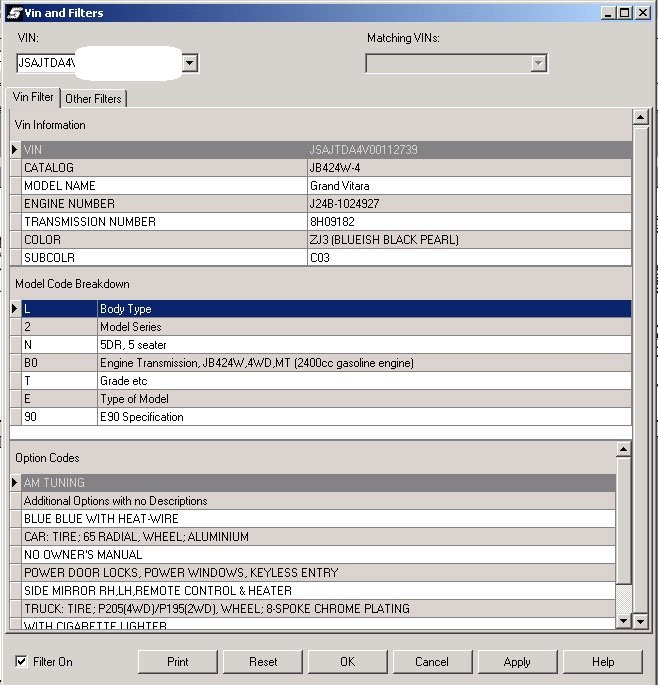This screenshot has width=658, height=685.
Task: Click the B0 model code cell
Action: 59,363
